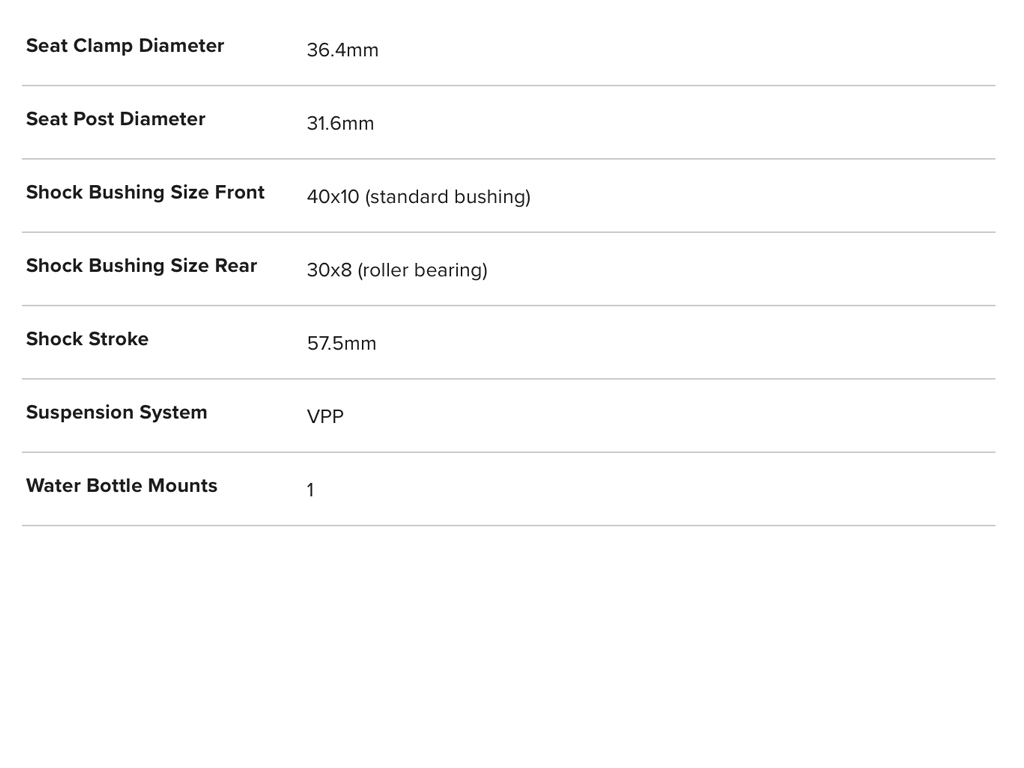Screen dimensions: 1024x768
Task: Click the Seat Post Diameter label
Action: point(115,119)
